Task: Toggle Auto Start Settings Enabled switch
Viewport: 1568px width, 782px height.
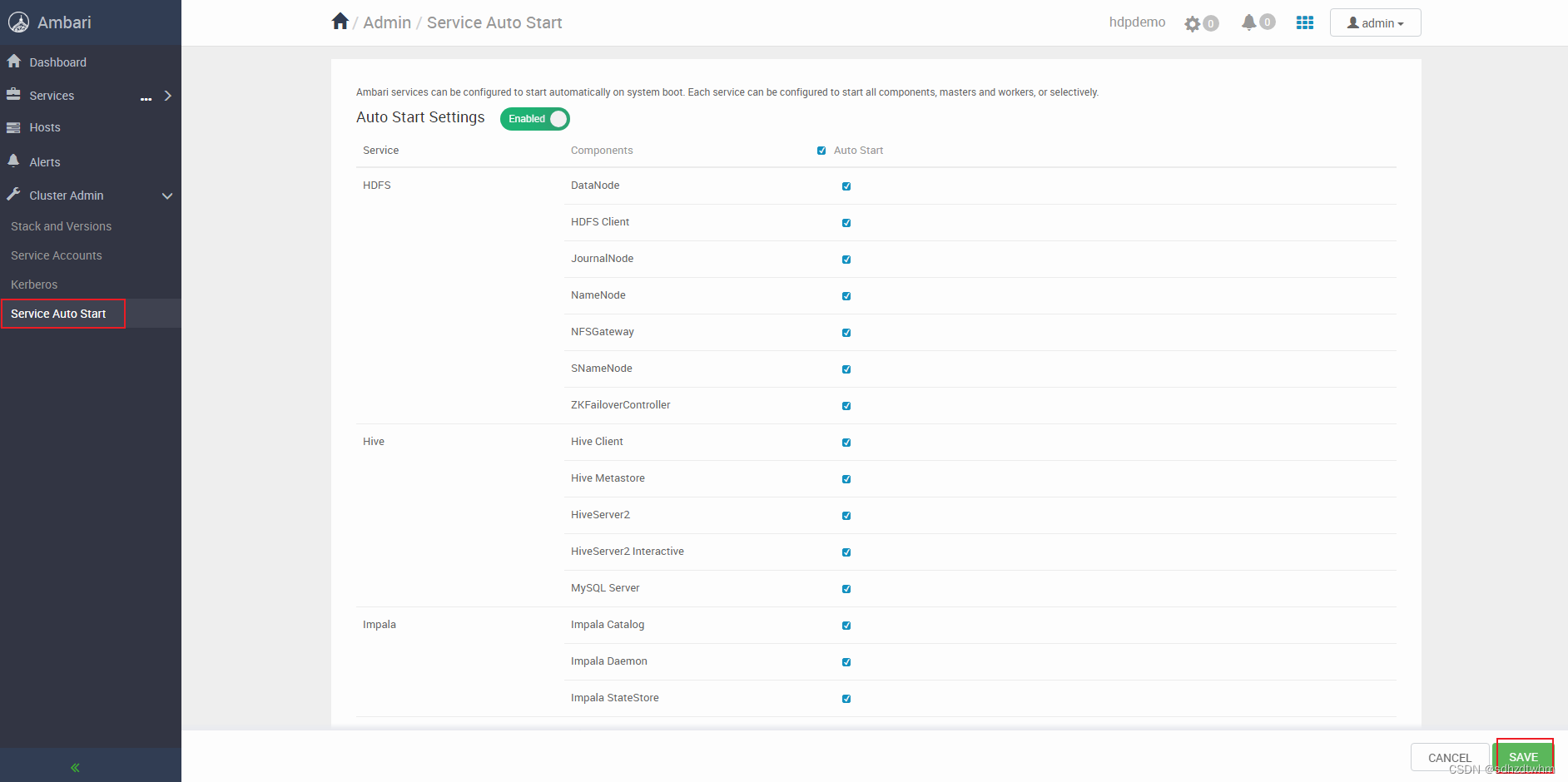Action: click(x=535, y=119)
